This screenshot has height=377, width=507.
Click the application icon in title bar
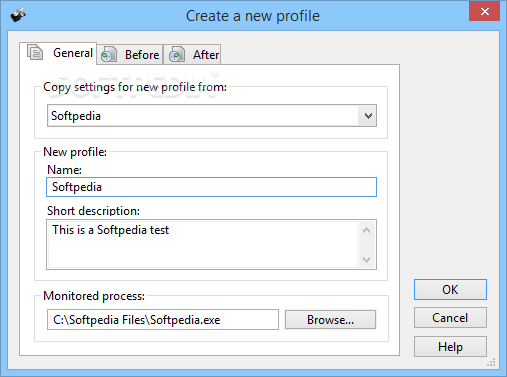pos(18,15)
